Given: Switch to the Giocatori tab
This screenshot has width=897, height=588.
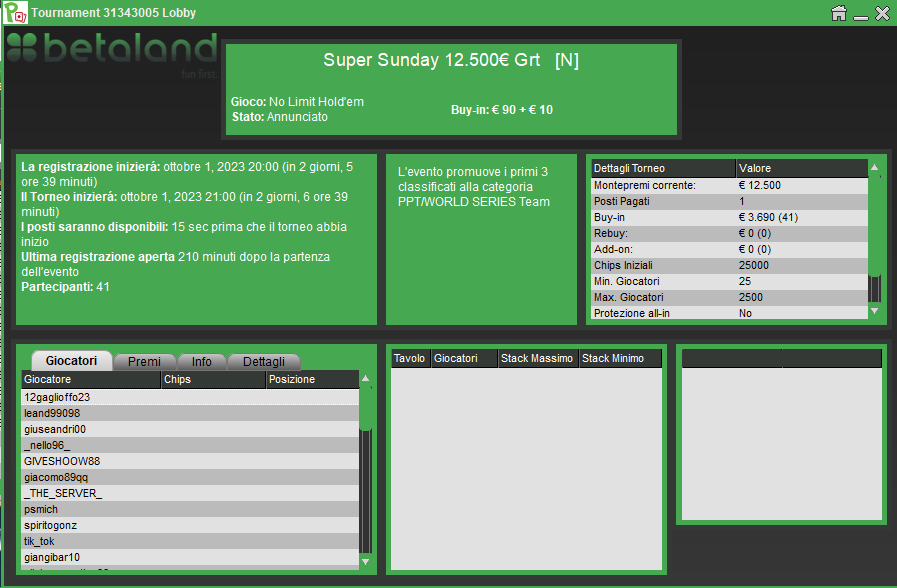Looking at the screenshot, I should point(71,361).
